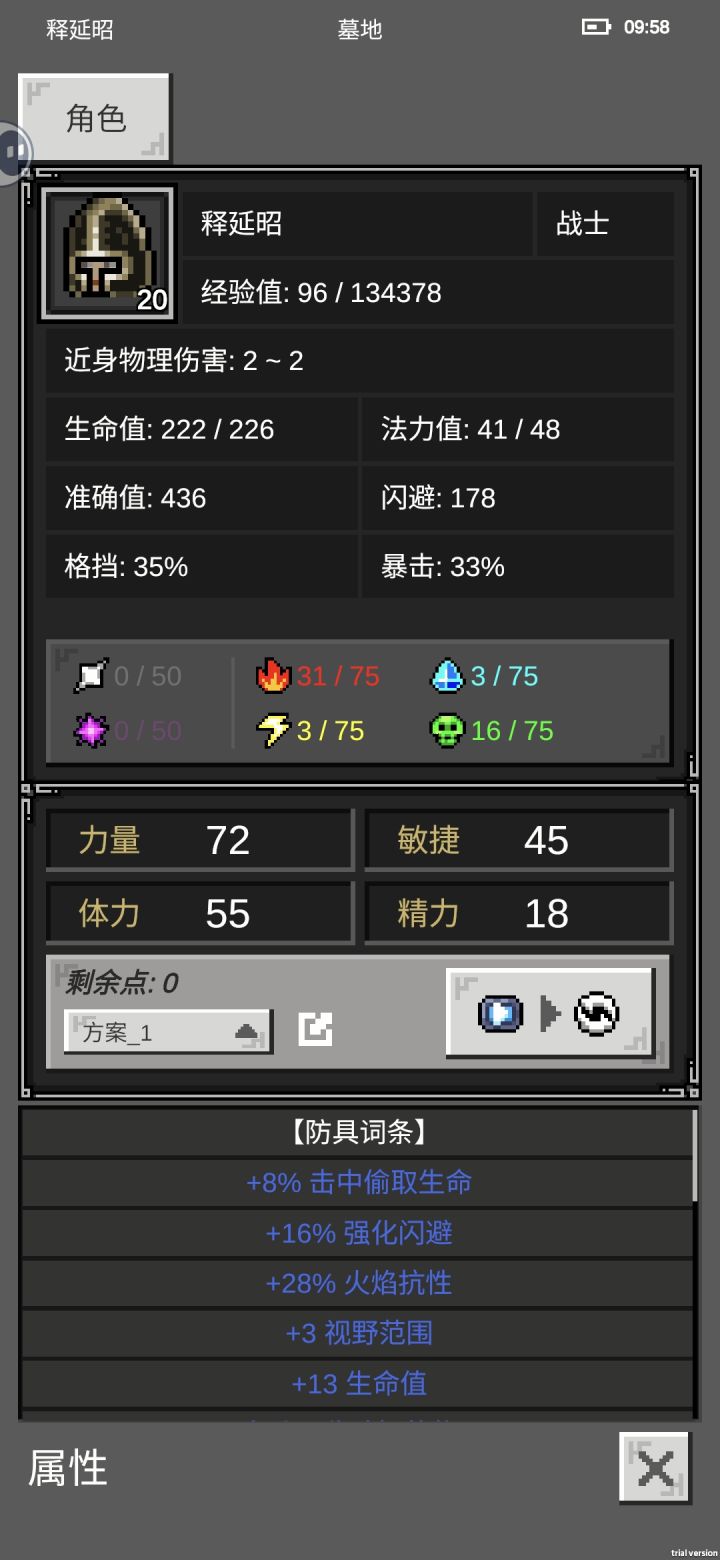Screen dimensions: 720x1560
Task: Close the 属性 panel with X
Action: [x=655, y=1468]
